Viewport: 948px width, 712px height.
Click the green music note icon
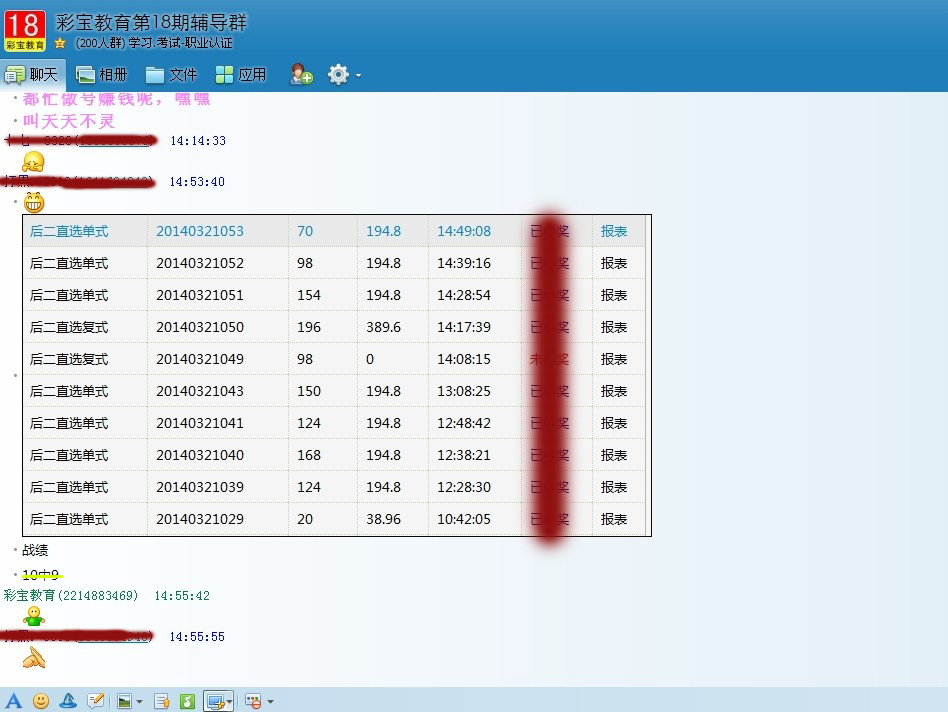click(x=187, y=701)
